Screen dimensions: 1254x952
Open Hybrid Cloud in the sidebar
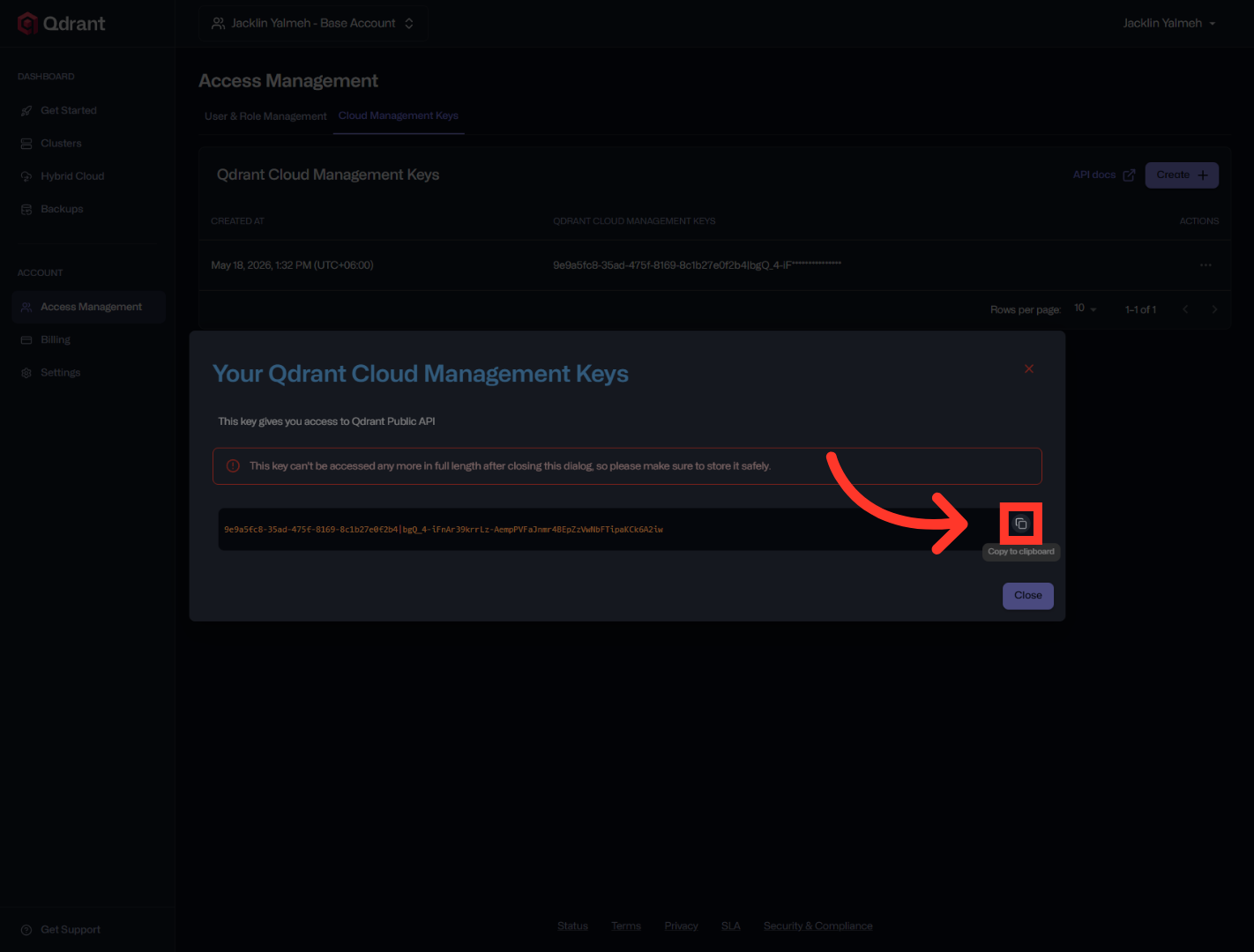(72, 176)
